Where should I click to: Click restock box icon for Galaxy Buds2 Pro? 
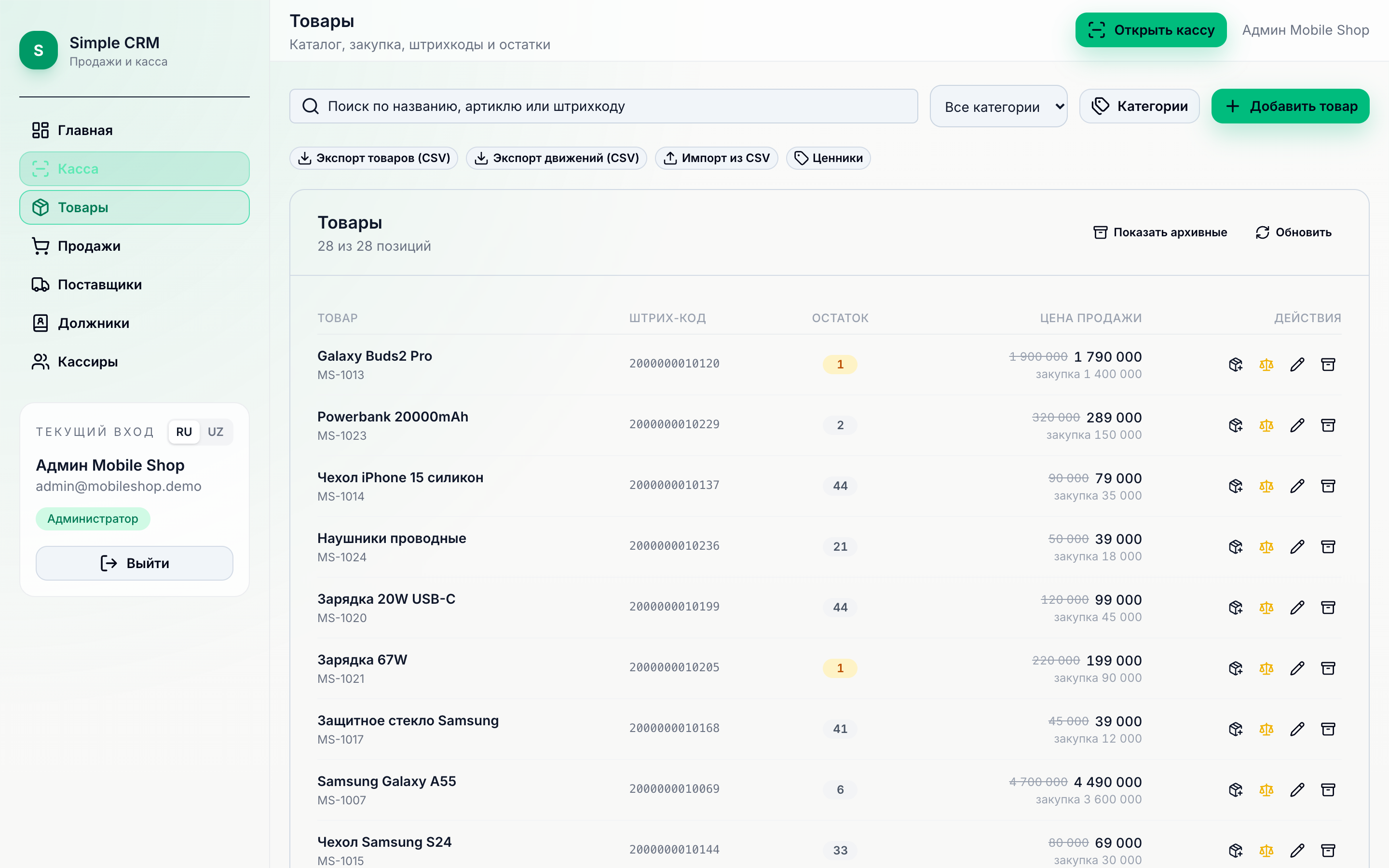(1235, 365)
